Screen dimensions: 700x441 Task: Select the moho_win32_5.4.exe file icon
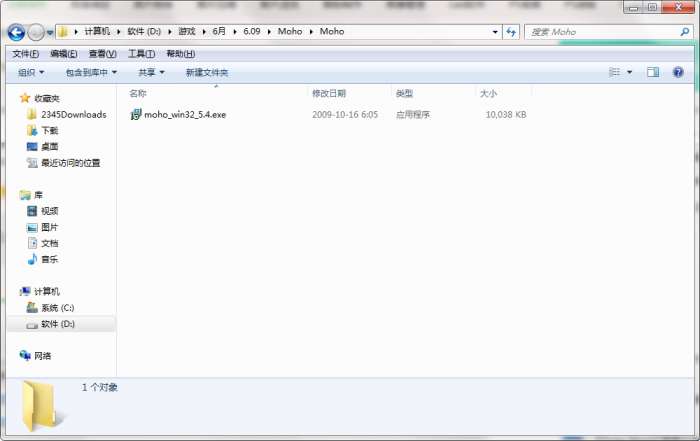tap(136, 114)
